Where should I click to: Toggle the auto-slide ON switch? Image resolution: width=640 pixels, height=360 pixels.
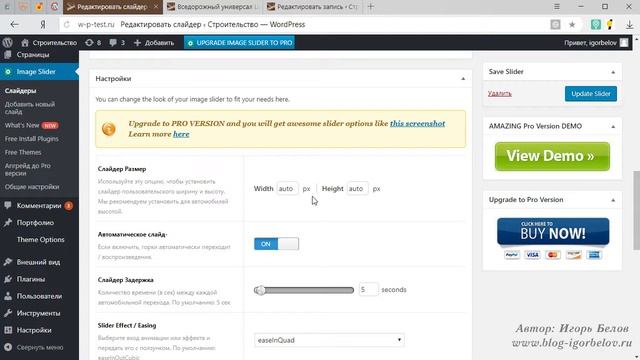click(x=276, y=244)
